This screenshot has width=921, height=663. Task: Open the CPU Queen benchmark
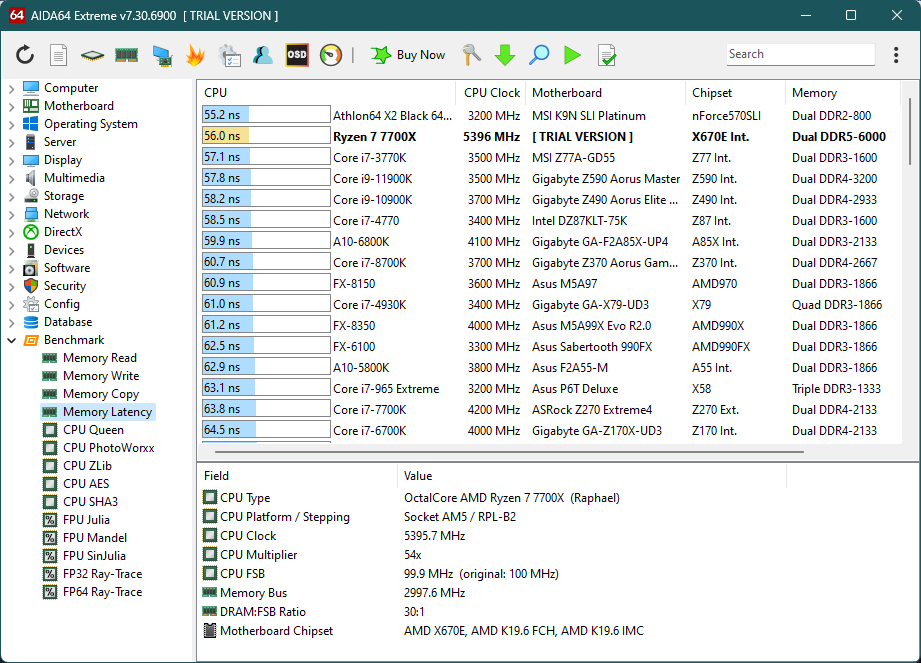point(93,430)
